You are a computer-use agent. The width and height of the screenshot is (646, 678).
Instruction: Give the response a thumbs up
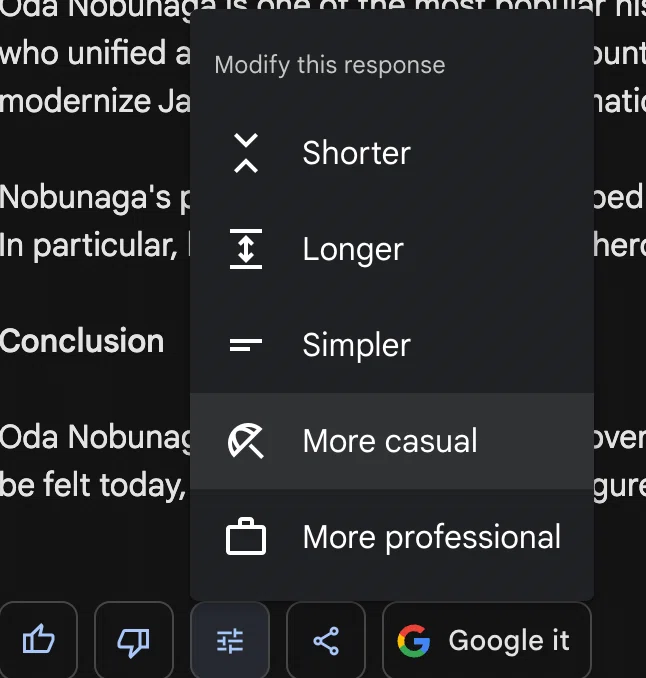(x=38, y=640)
